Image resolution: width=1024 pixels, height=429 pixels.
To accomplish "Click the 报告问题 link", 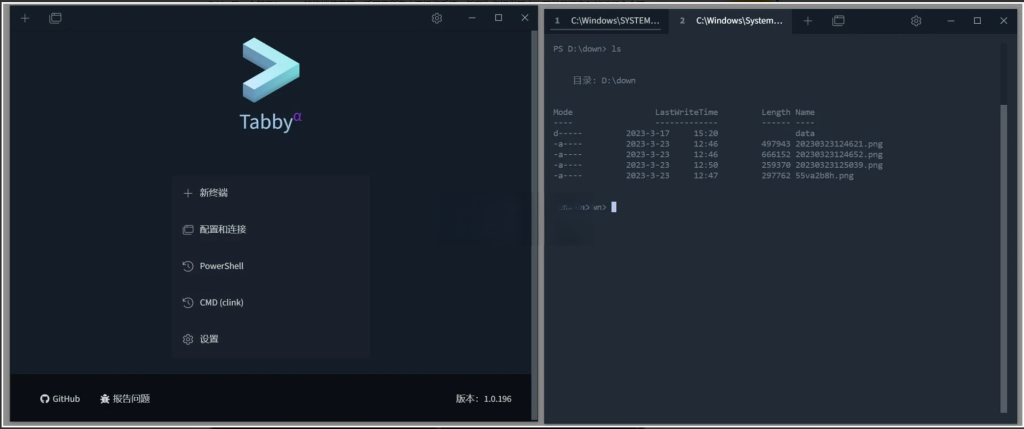I will pos(125,398).
